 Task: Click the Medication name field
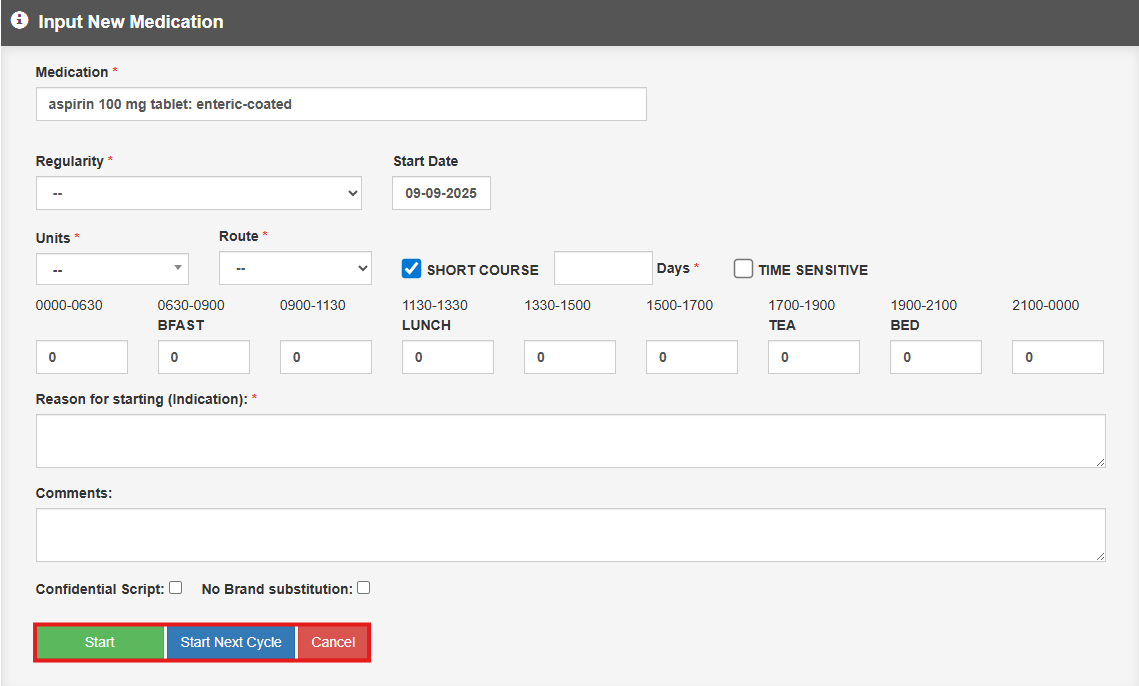point(341,104)
